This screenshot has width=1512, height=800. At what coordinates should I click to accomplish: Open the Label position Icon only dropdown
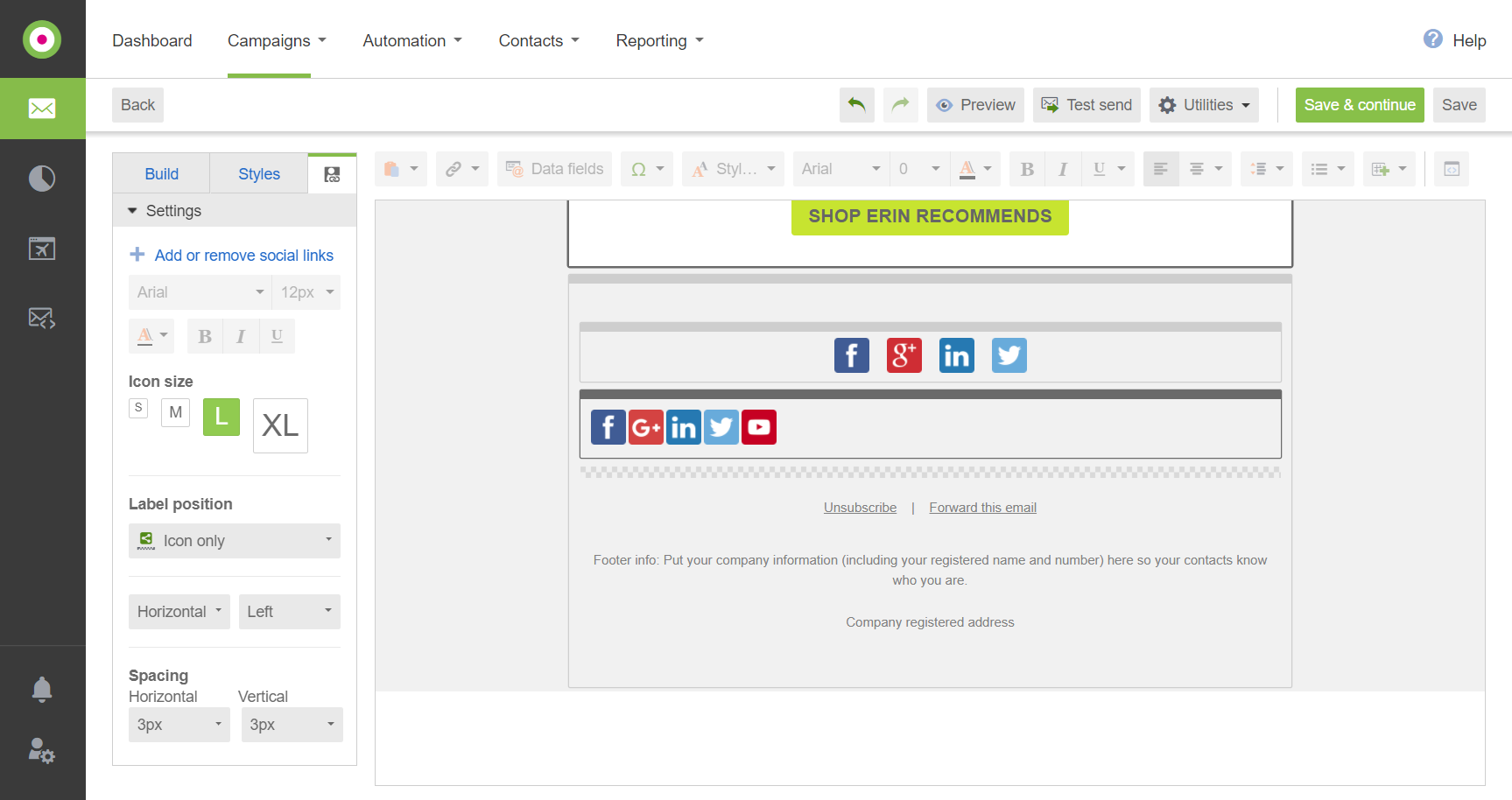click(x=235, y=541)
